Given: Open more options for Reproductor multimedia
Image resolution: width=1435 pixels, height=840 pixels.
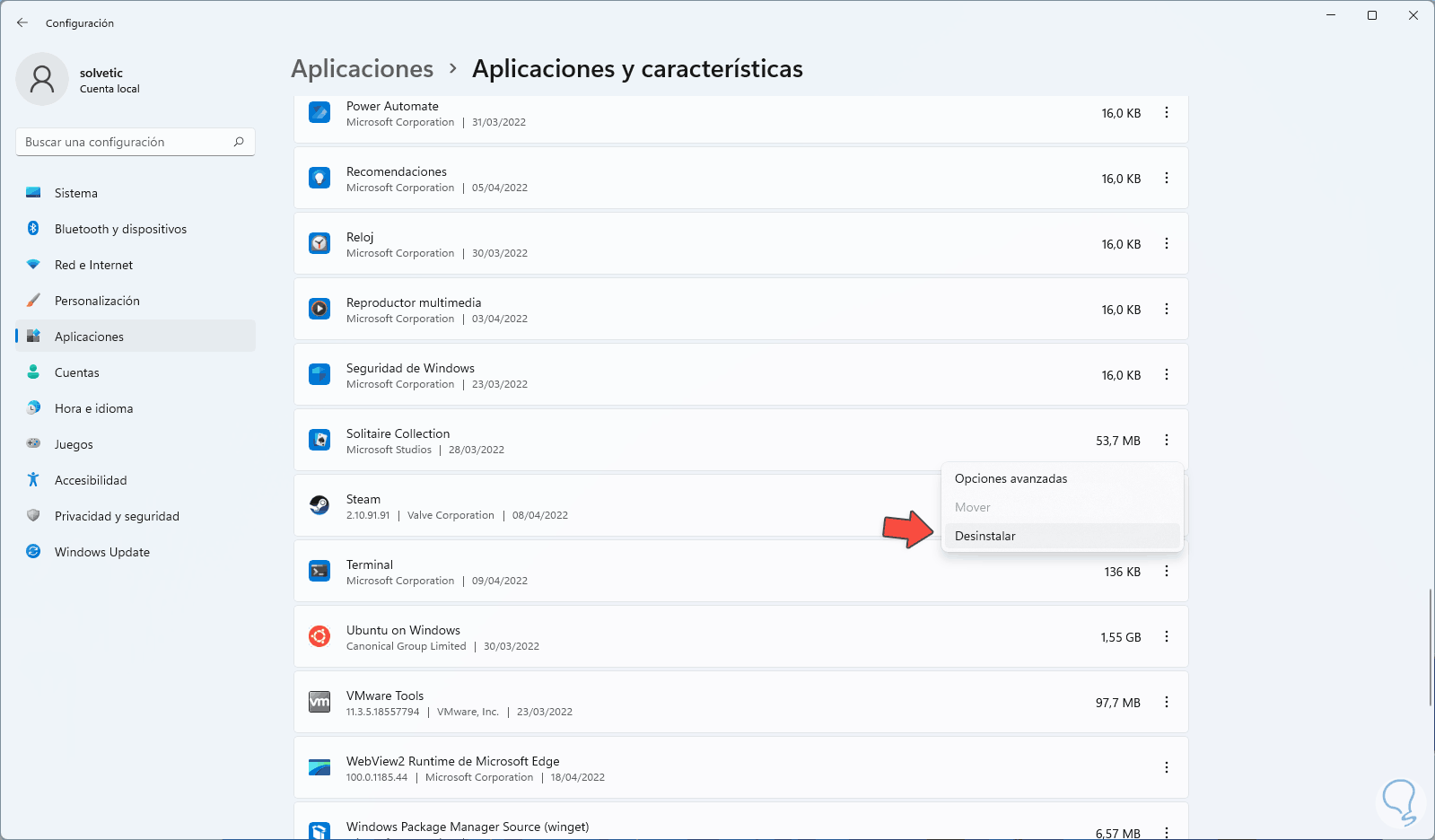Looking at the screenshot, I should click(1167, 309).
